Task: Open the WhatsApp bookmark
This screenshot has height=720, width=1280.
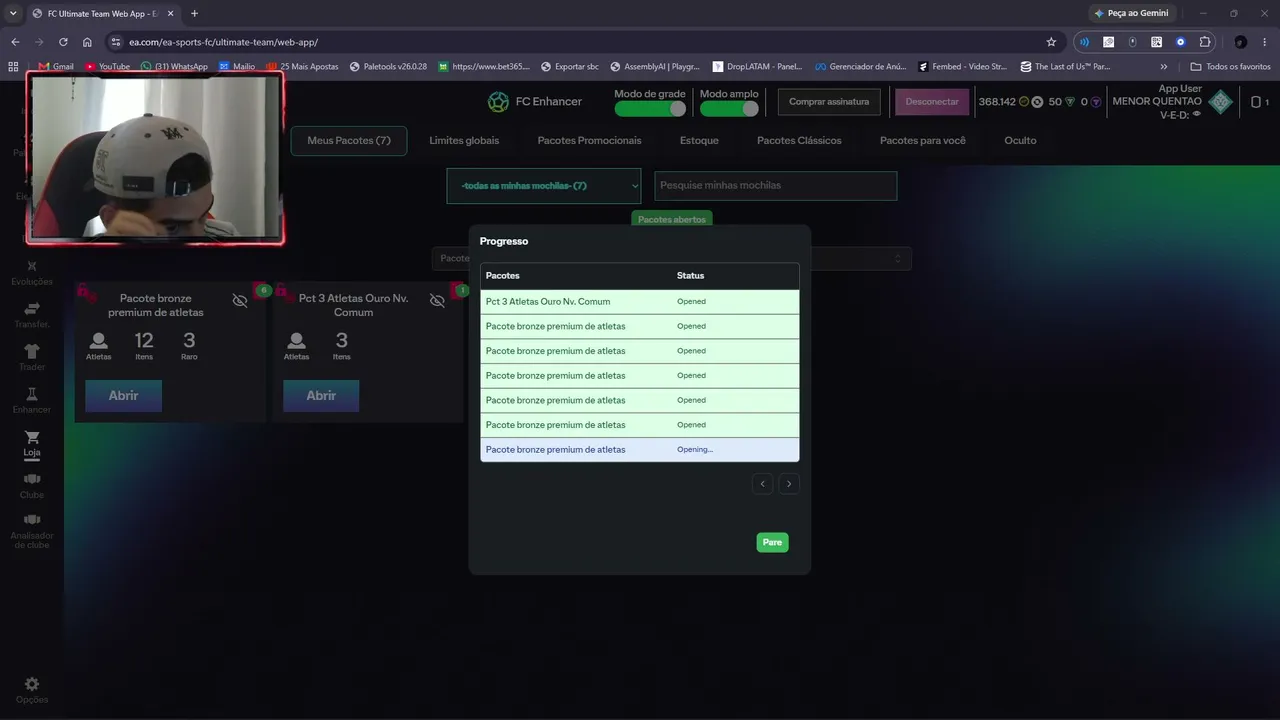Action: 174,67
